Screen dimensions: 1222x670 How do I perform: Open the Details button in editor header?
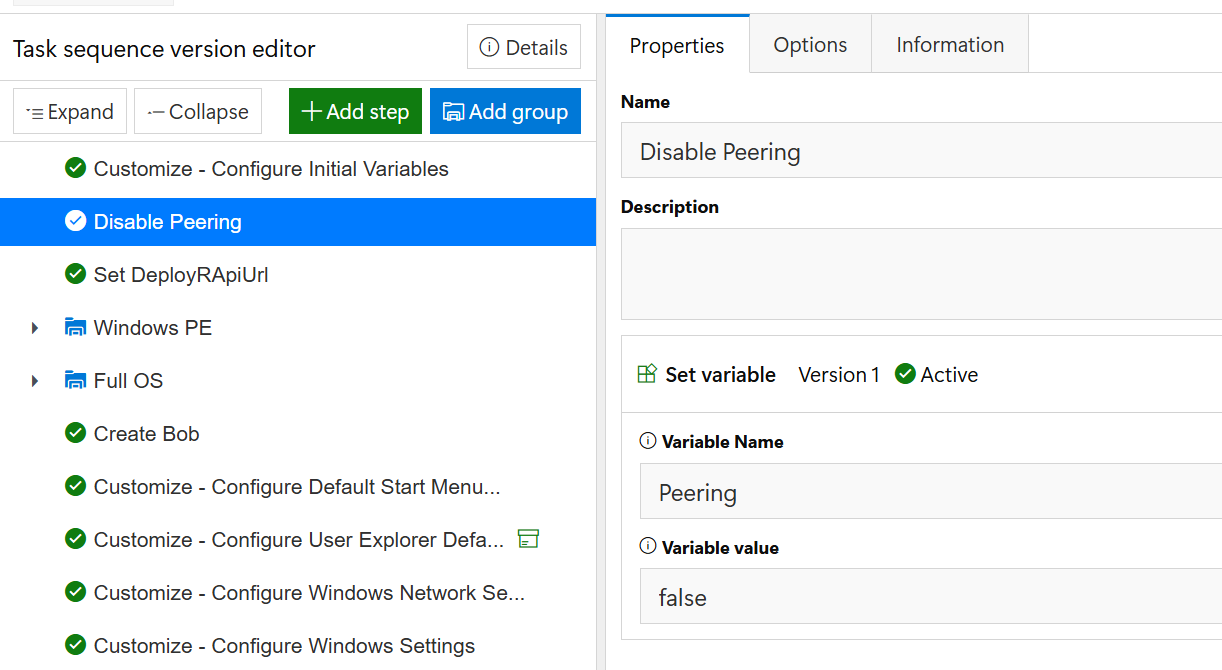pos(524,47)
